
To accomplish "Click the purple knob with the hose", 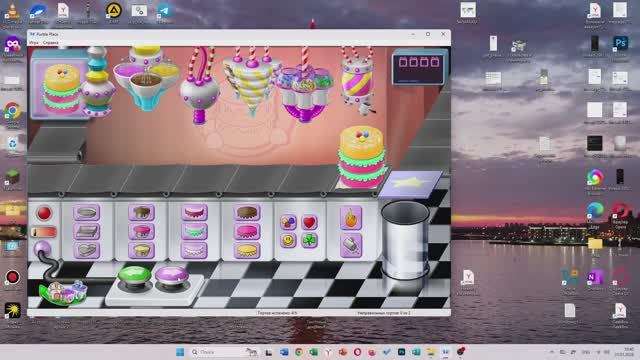I will click(42, 248).
